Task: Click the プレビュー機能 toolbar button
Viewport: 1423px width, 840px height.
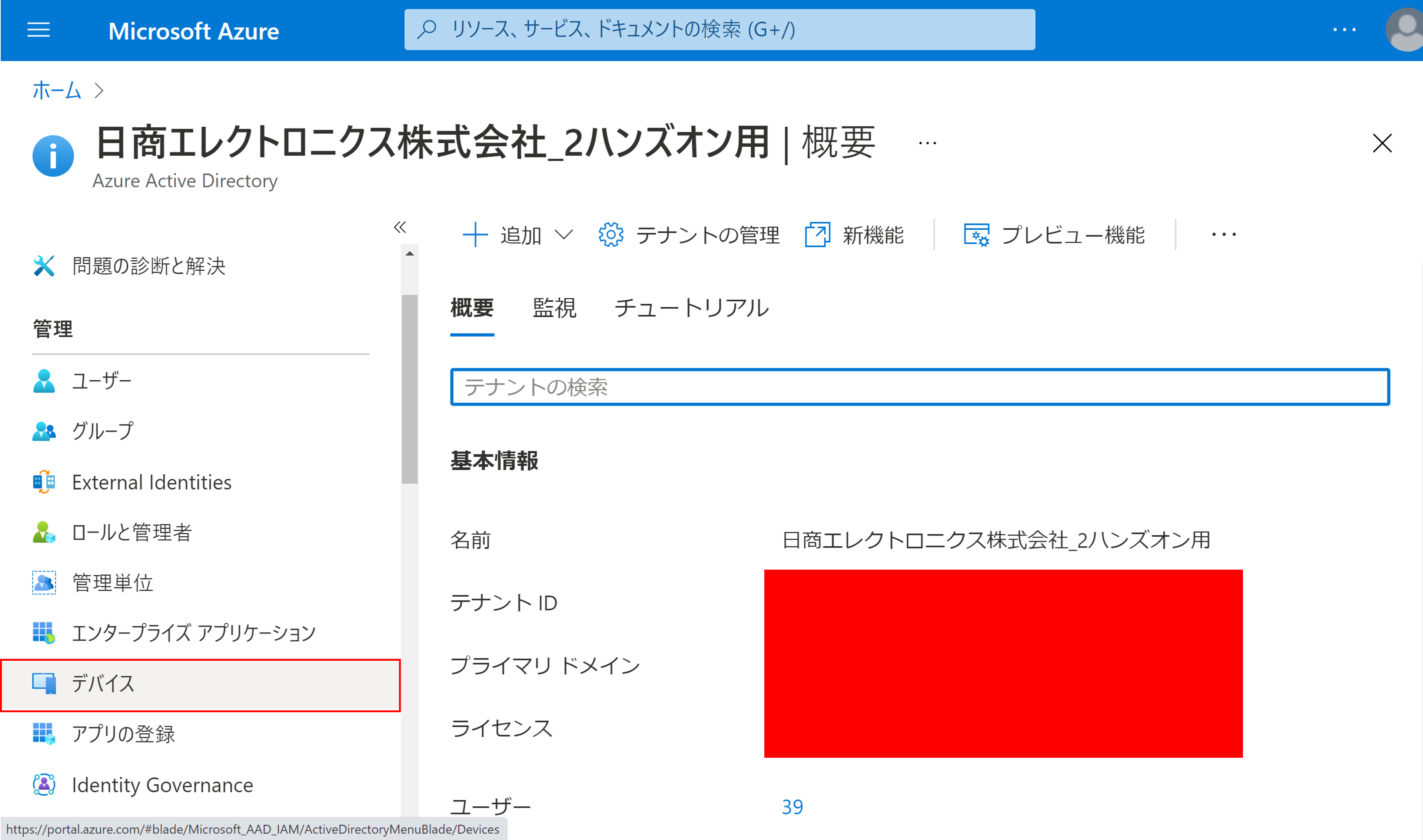Action: (x=1054, y=235)
